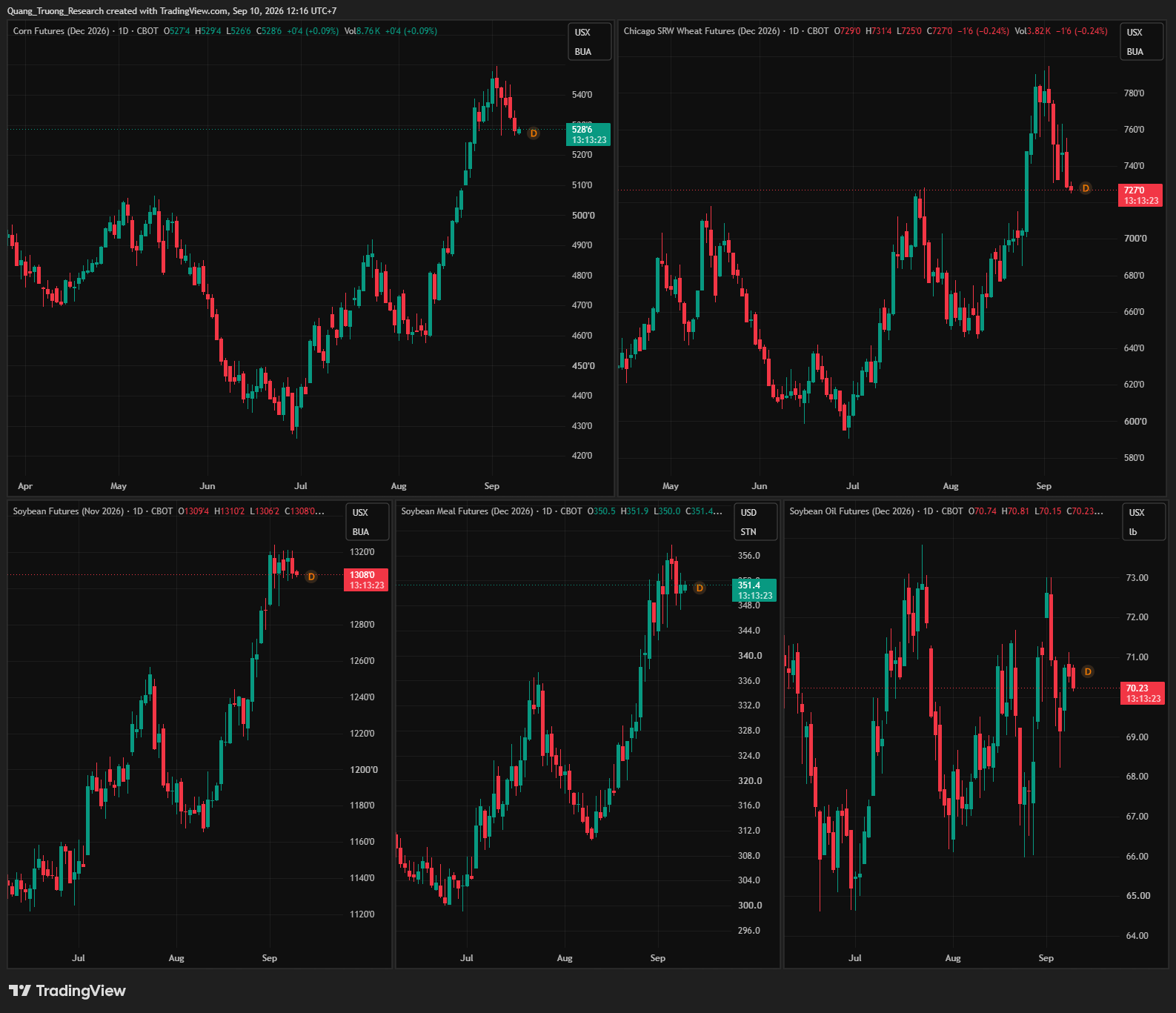Screen dimensions: 1176x1013
Task: Open the USX BUA unit box on Corn chart
Action: (590, 41)
